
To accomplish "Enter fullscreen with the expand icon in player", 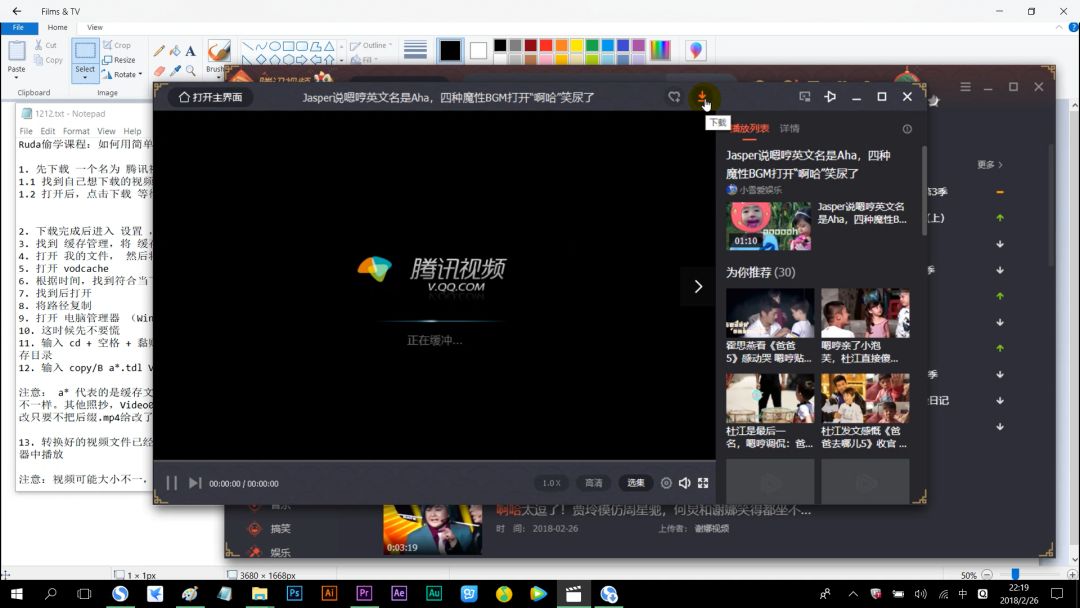I will click(703, 483).
